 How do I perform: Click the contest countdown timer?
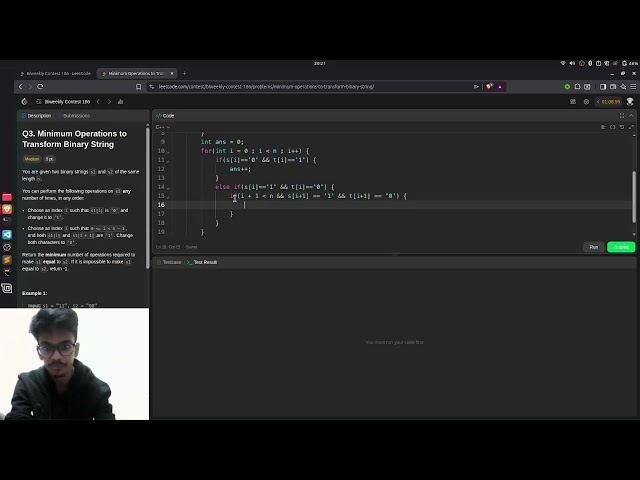pyautogui.click(x=609, y=102)
